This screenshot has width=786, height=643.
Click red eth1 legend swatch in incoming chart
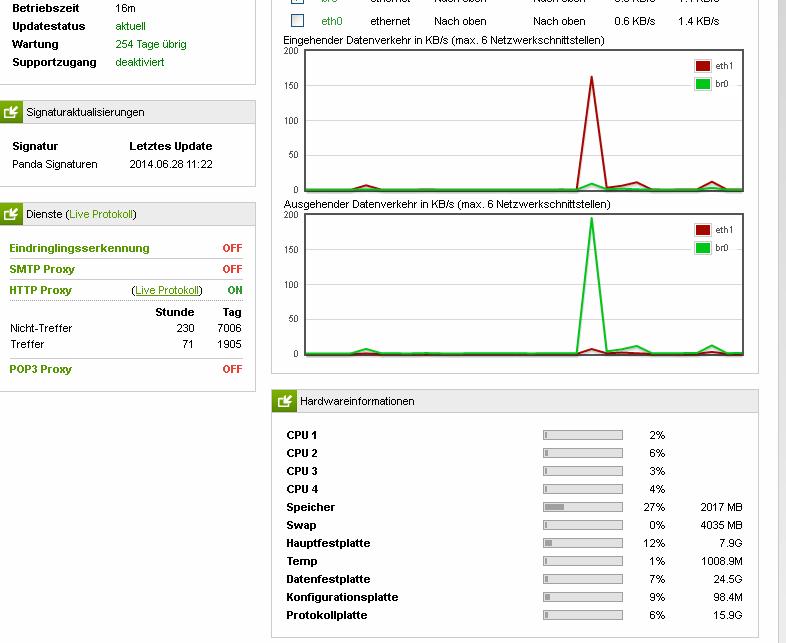click(x=702, y=66)
